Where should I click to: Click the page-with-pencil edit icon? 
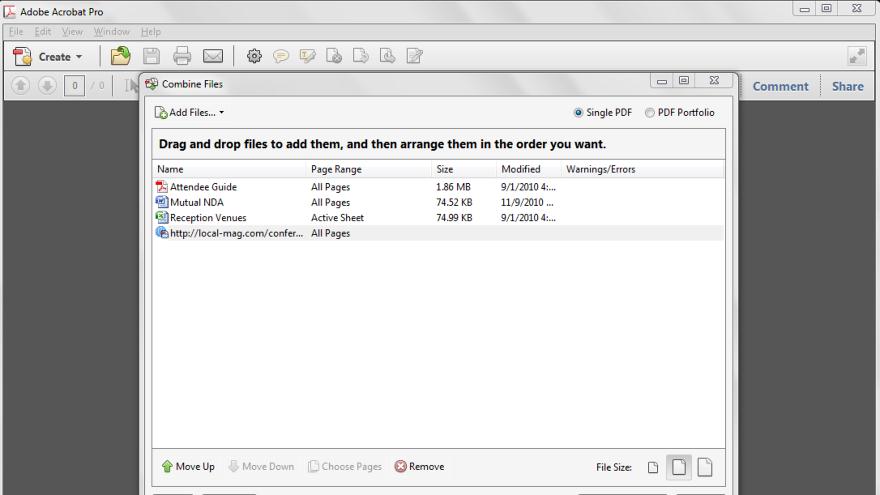tap(414, 56)
